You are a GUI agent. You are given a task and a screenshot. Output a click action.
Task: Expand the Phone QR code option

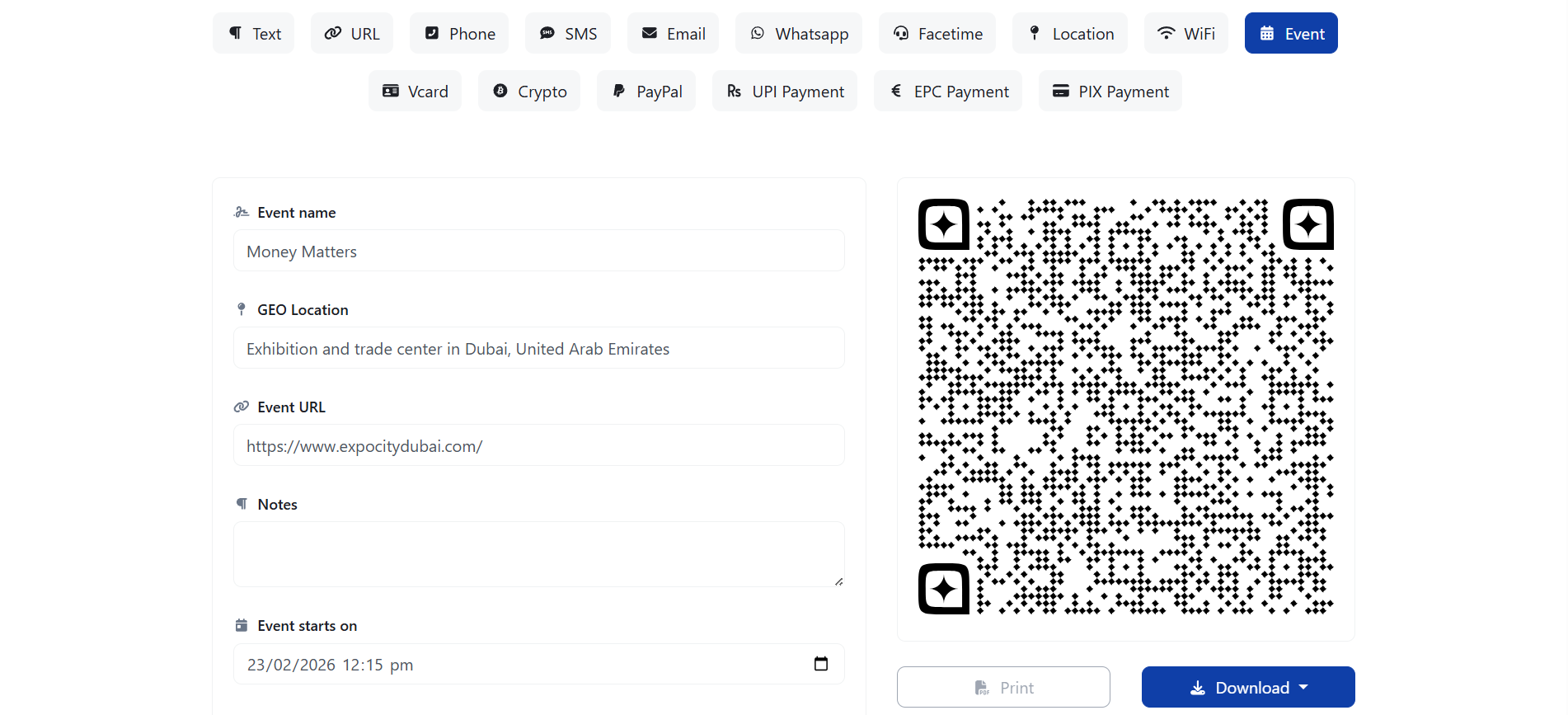[458, 33]
